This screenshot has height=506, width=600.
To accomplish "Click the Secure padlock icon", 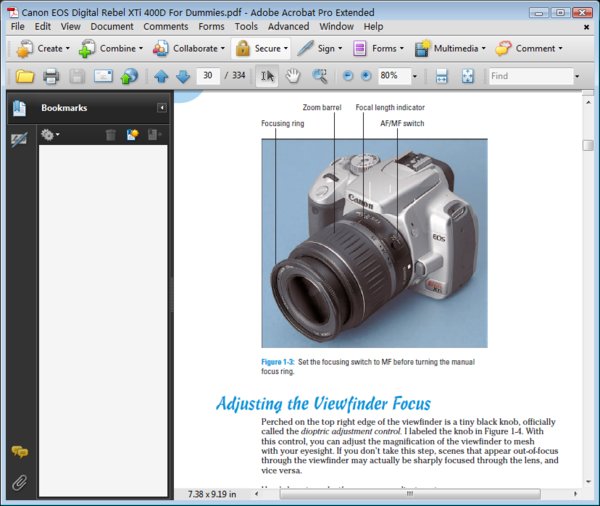I will click(x=243, y=49).
